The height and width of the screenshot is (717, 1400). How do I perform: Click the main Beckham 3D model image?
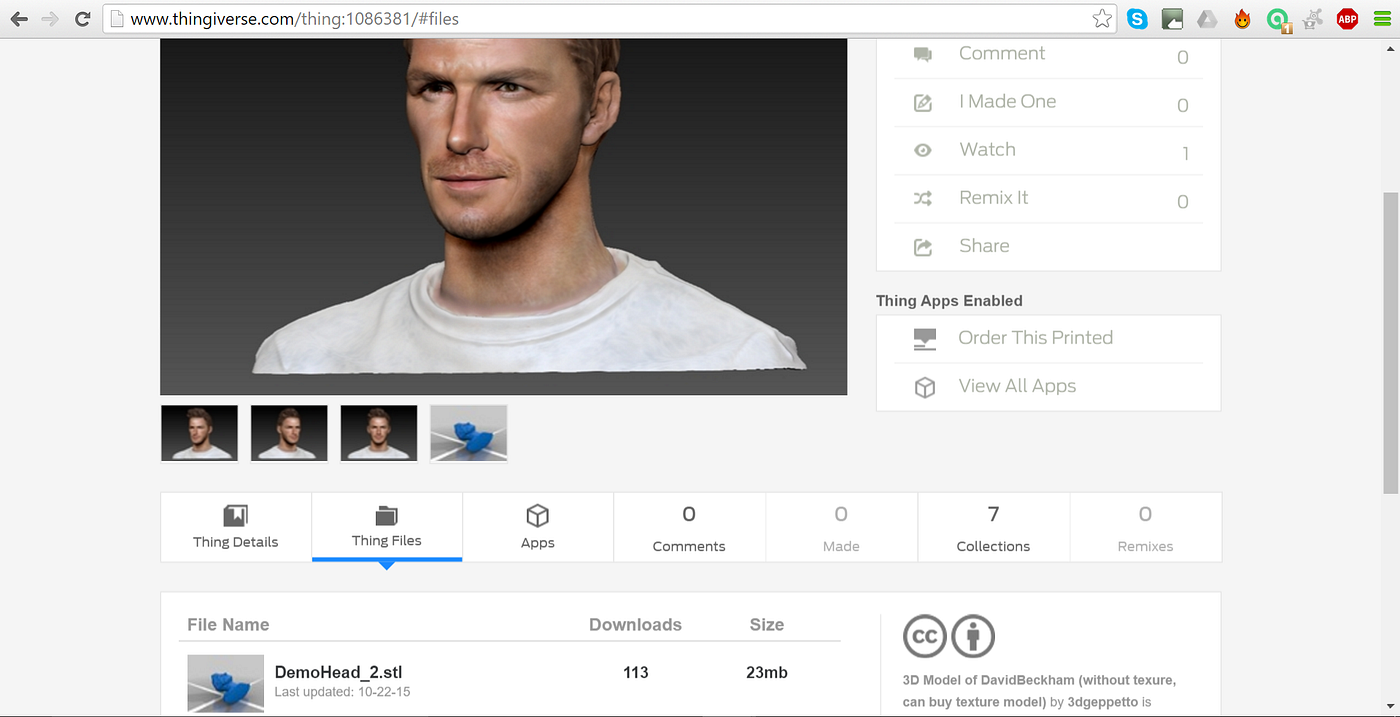coord(504,217)
